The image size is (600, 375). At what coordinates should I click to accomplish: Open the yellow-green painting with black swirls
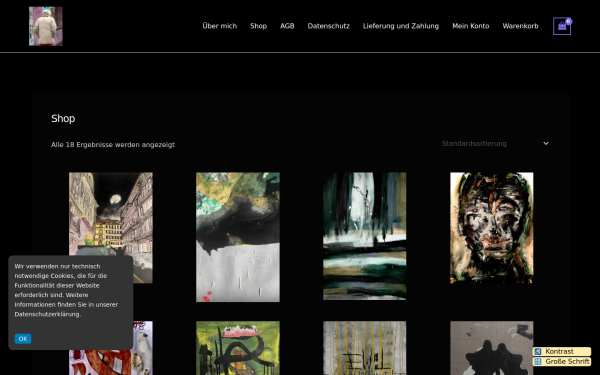(x=238, y=348)
